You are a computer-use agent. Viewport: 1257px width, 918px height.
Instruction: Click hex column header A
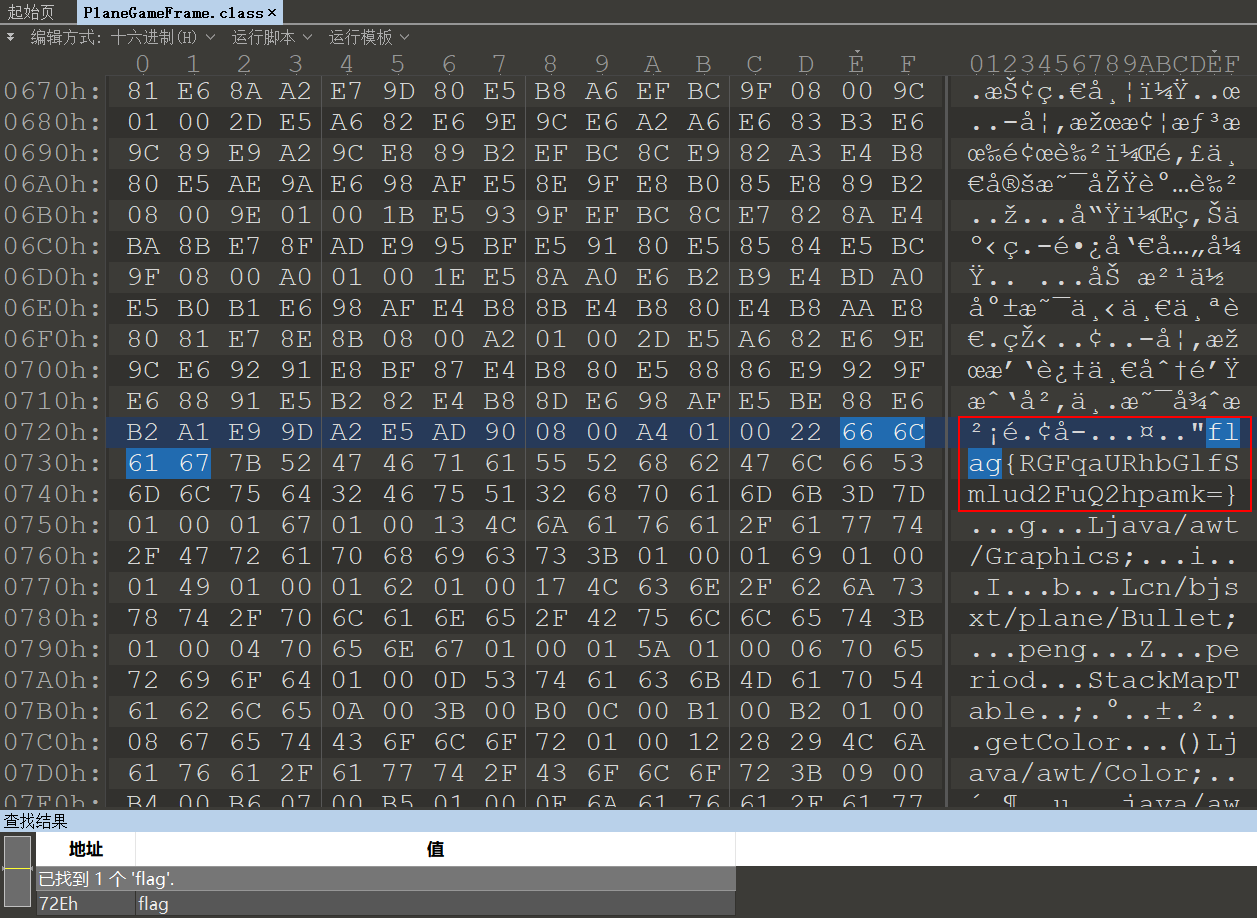[x=652, y=64]
